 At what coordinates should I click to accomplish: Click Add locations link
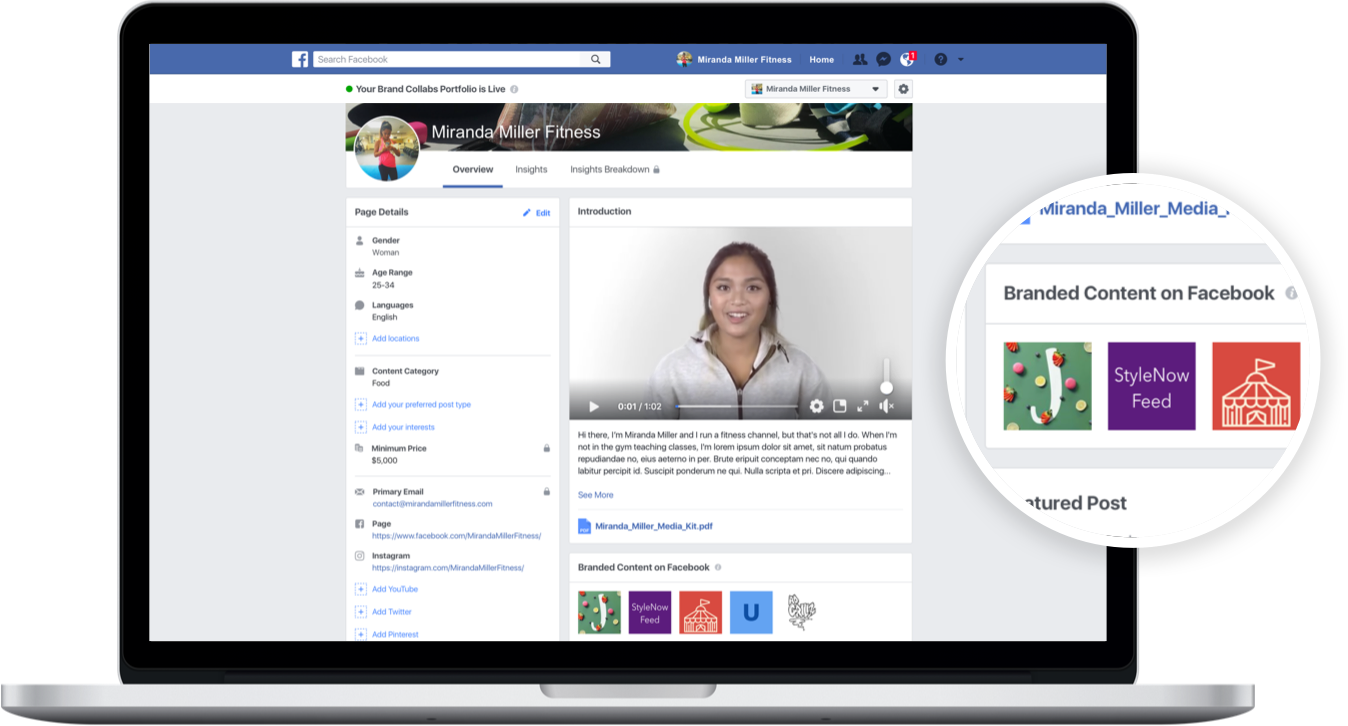[x=396, y=339]
